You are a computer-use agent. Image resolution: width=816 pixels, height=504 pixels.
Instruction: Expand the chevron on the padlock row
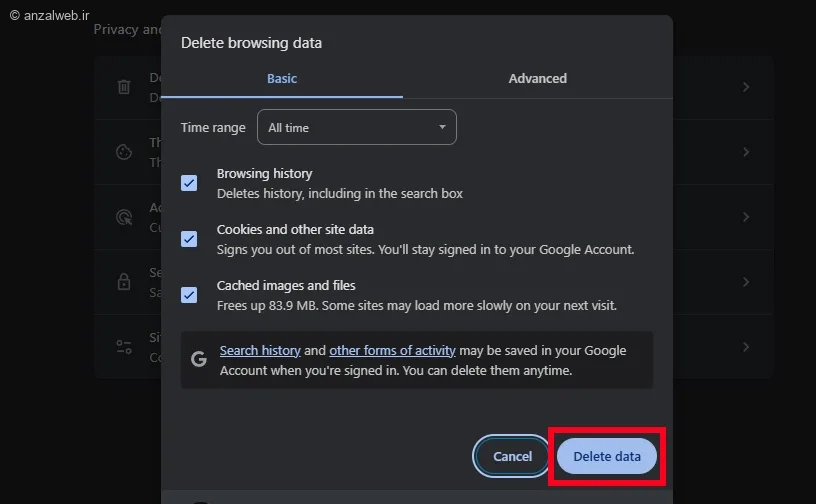tap(746, 281)
